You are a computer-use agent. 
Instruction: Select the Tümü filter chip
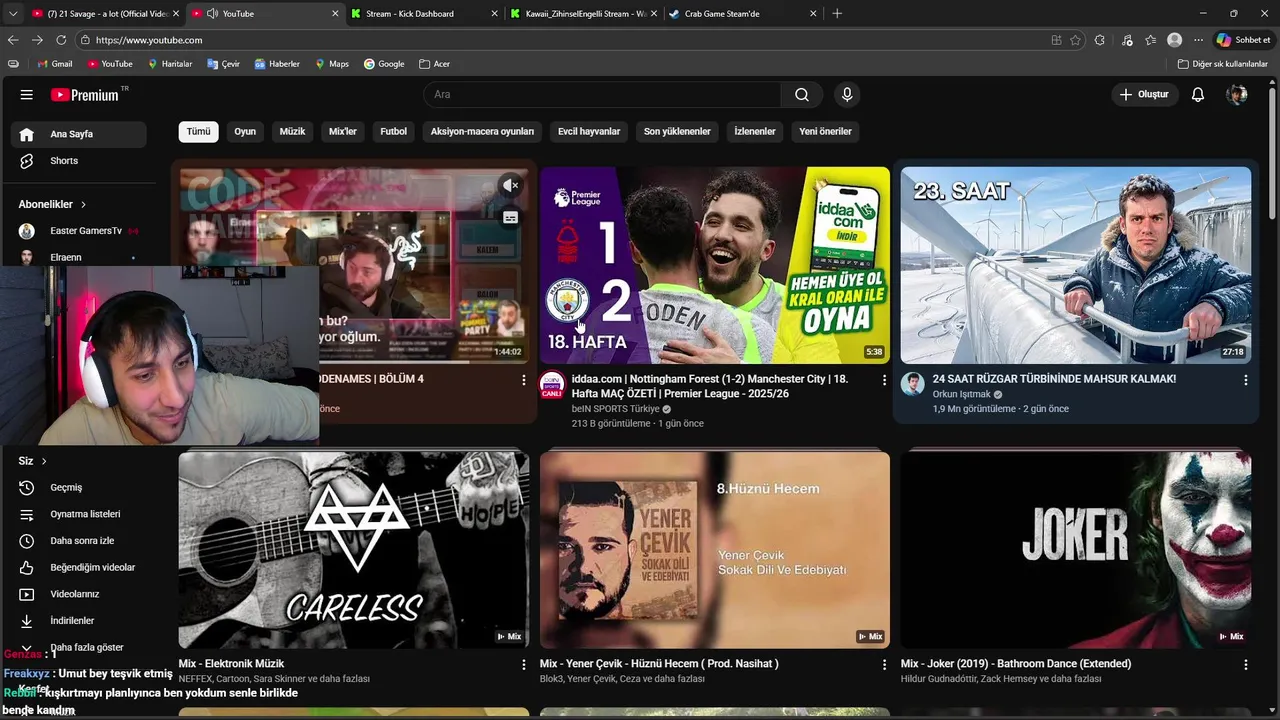click(199, 131)
